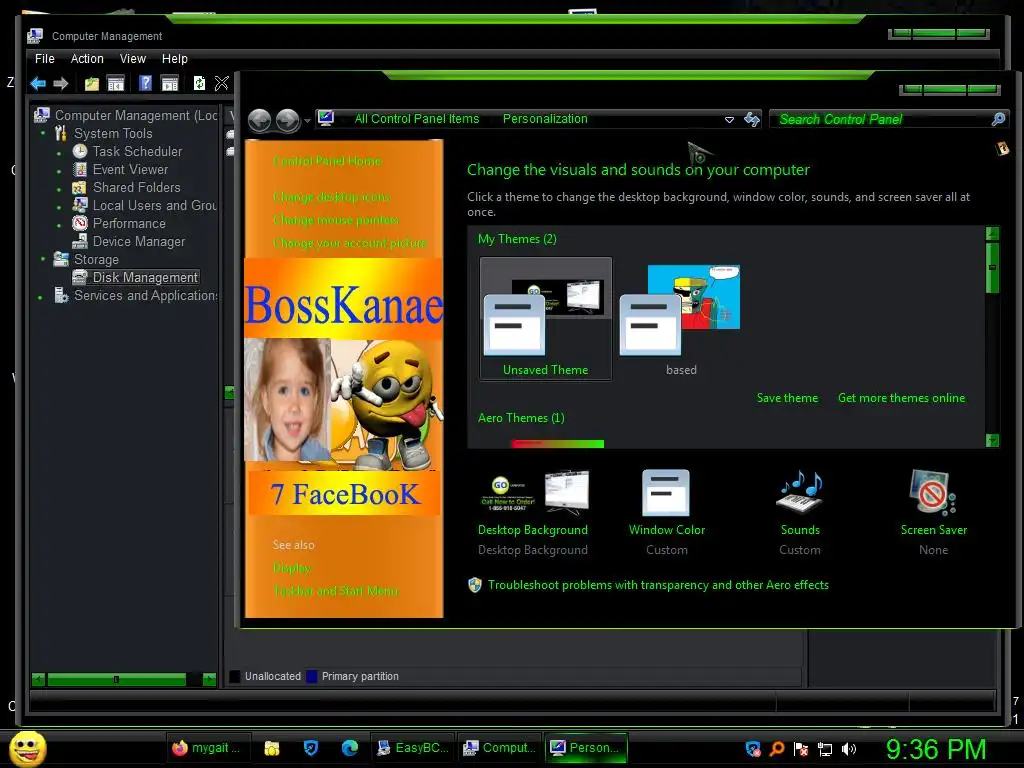
Task: Click the address bar refresh arrows icon
Action: [x=752, y=120]
